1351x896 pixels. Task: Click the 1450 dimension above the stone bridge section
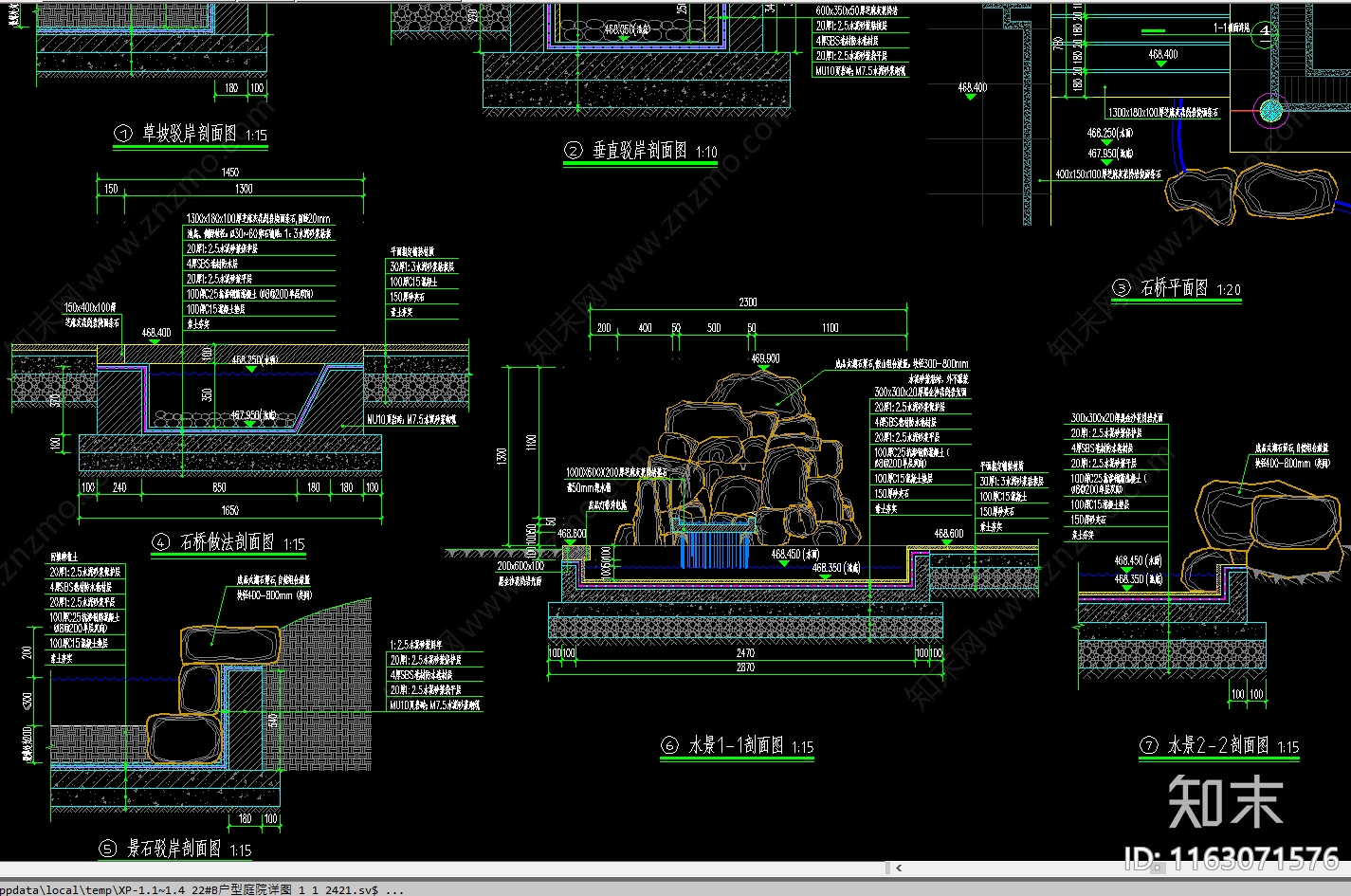coord(230,173)
